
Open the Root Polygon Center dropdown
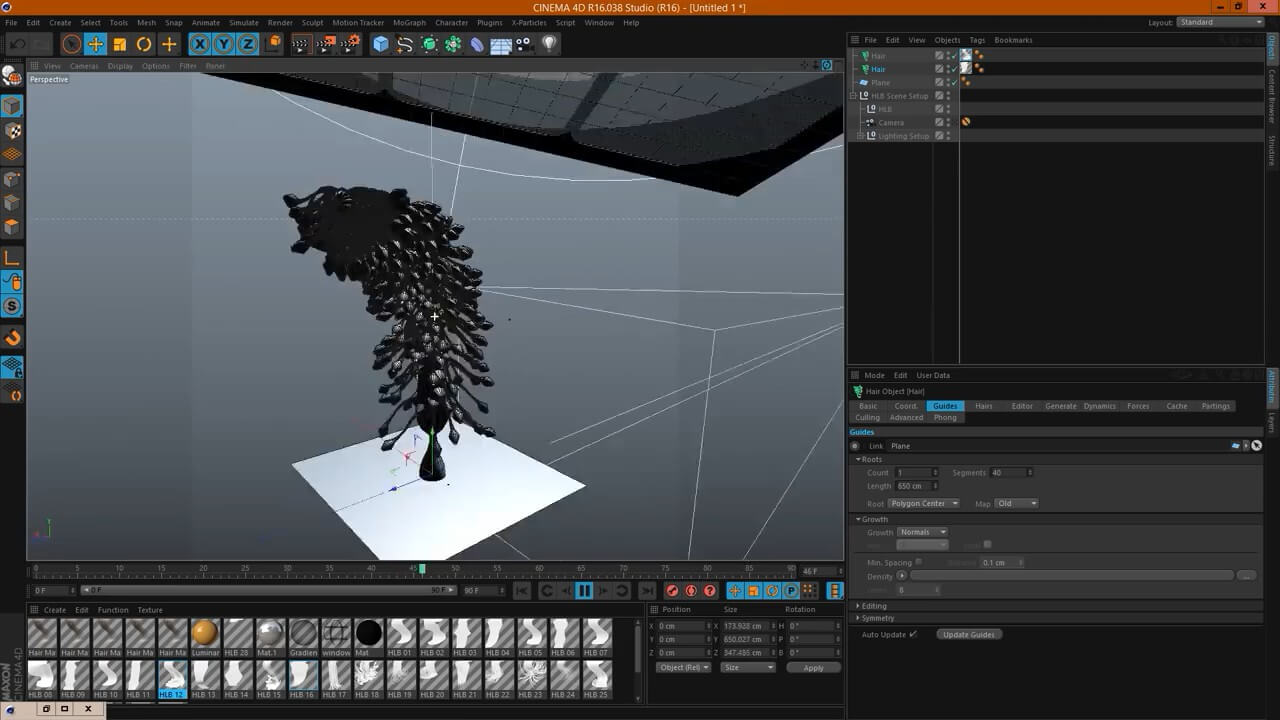[924, 503]
